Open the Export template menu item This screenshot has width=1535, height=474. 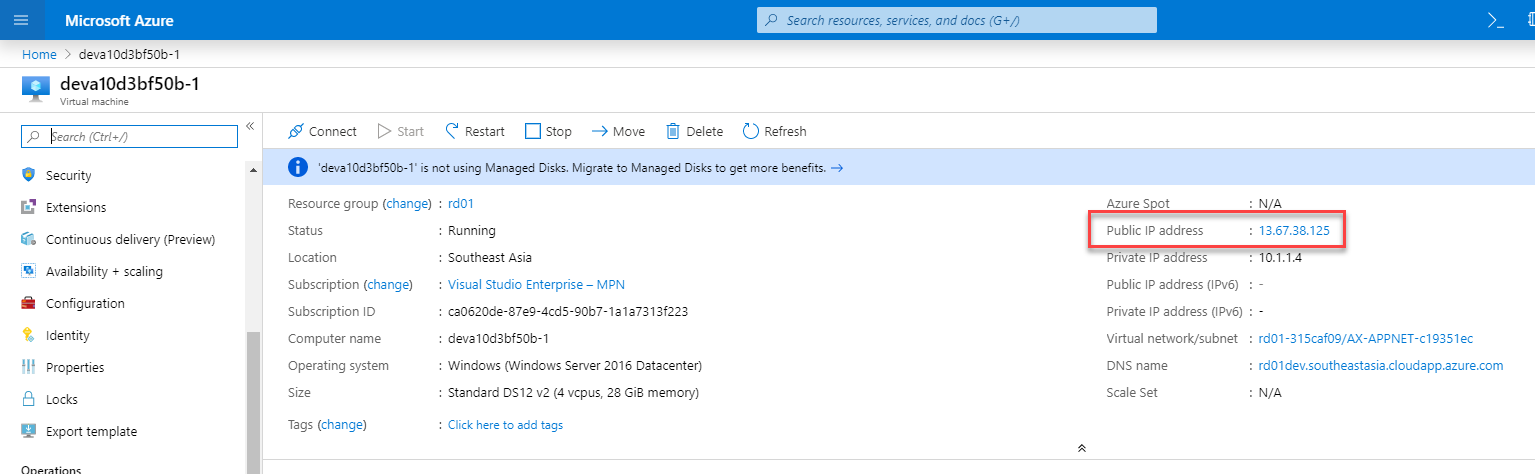(91, 431)
